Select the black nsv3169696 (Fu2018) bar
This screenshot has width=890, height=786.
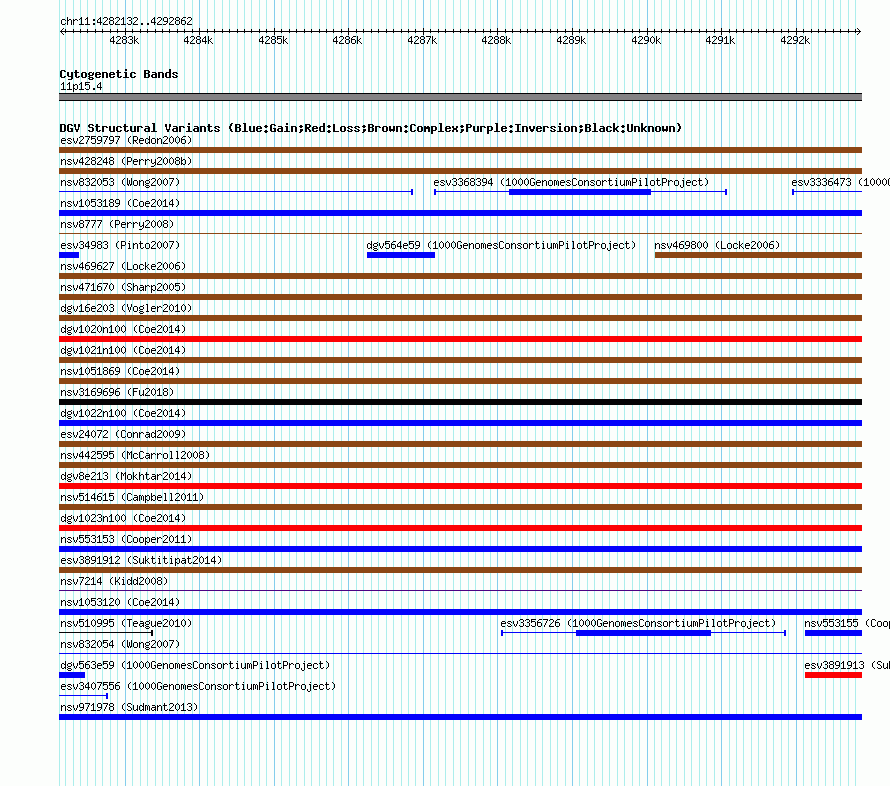pos(460,402)
